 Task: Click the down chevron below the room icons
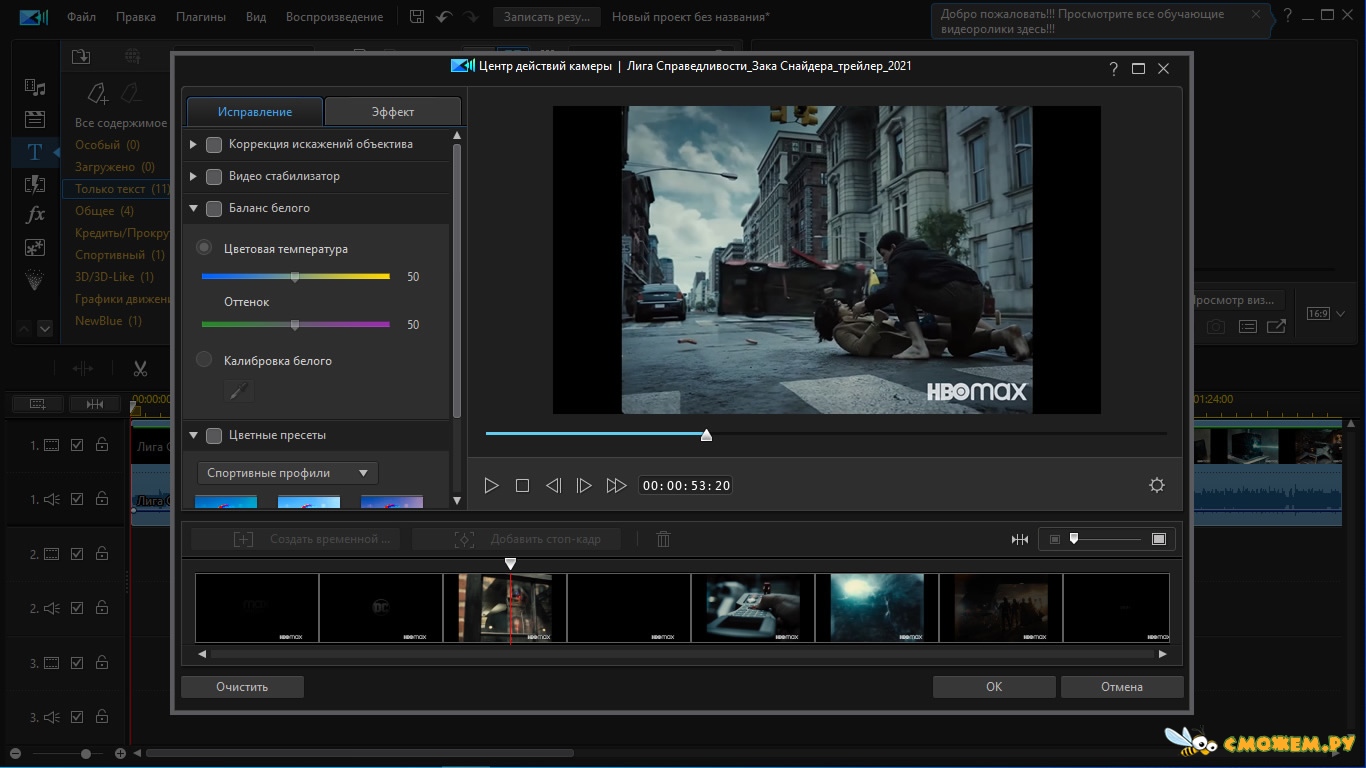point(45,328)
